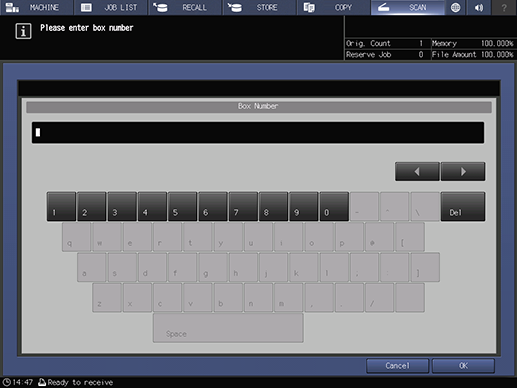
Task: Open the MACHINE tab
Action: [36, 7]
